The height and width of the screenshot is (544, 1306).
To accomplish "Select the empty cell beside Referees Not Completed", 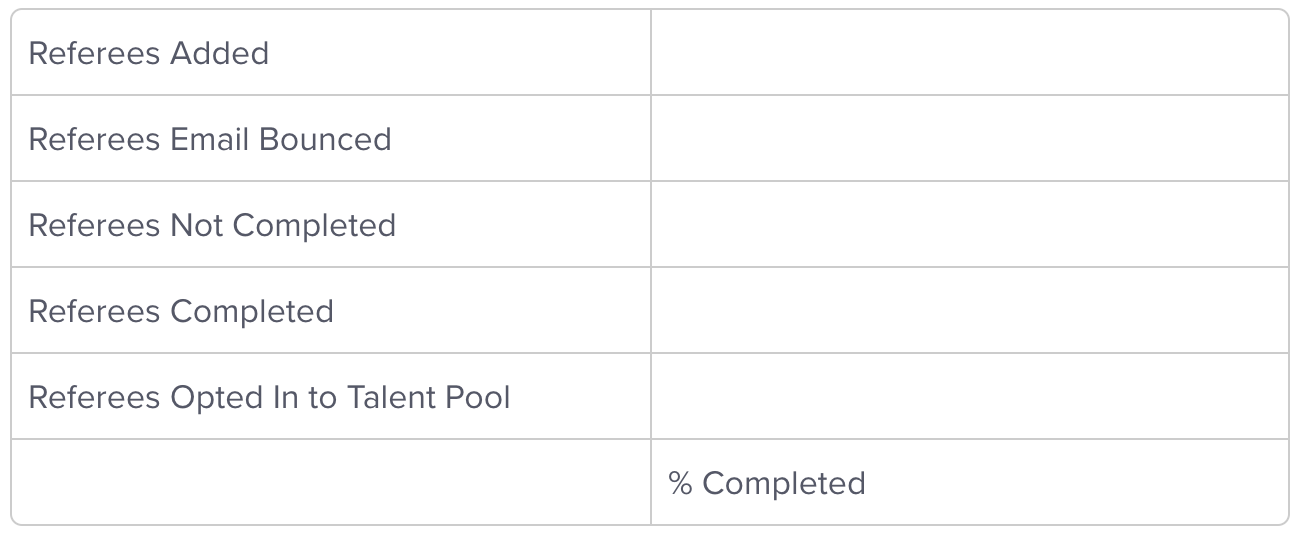I will pos(969,225).
